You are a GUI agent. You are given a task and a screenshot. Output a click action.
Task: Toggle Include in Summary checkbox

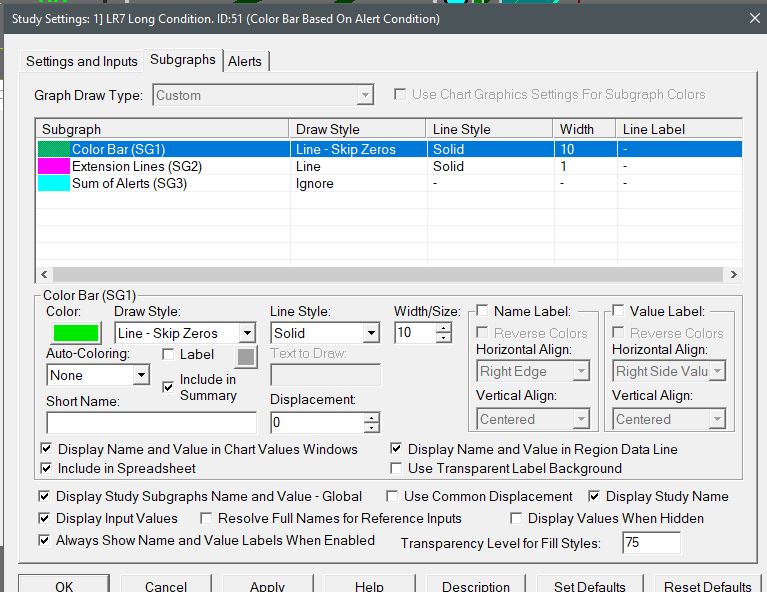[168, 387]
